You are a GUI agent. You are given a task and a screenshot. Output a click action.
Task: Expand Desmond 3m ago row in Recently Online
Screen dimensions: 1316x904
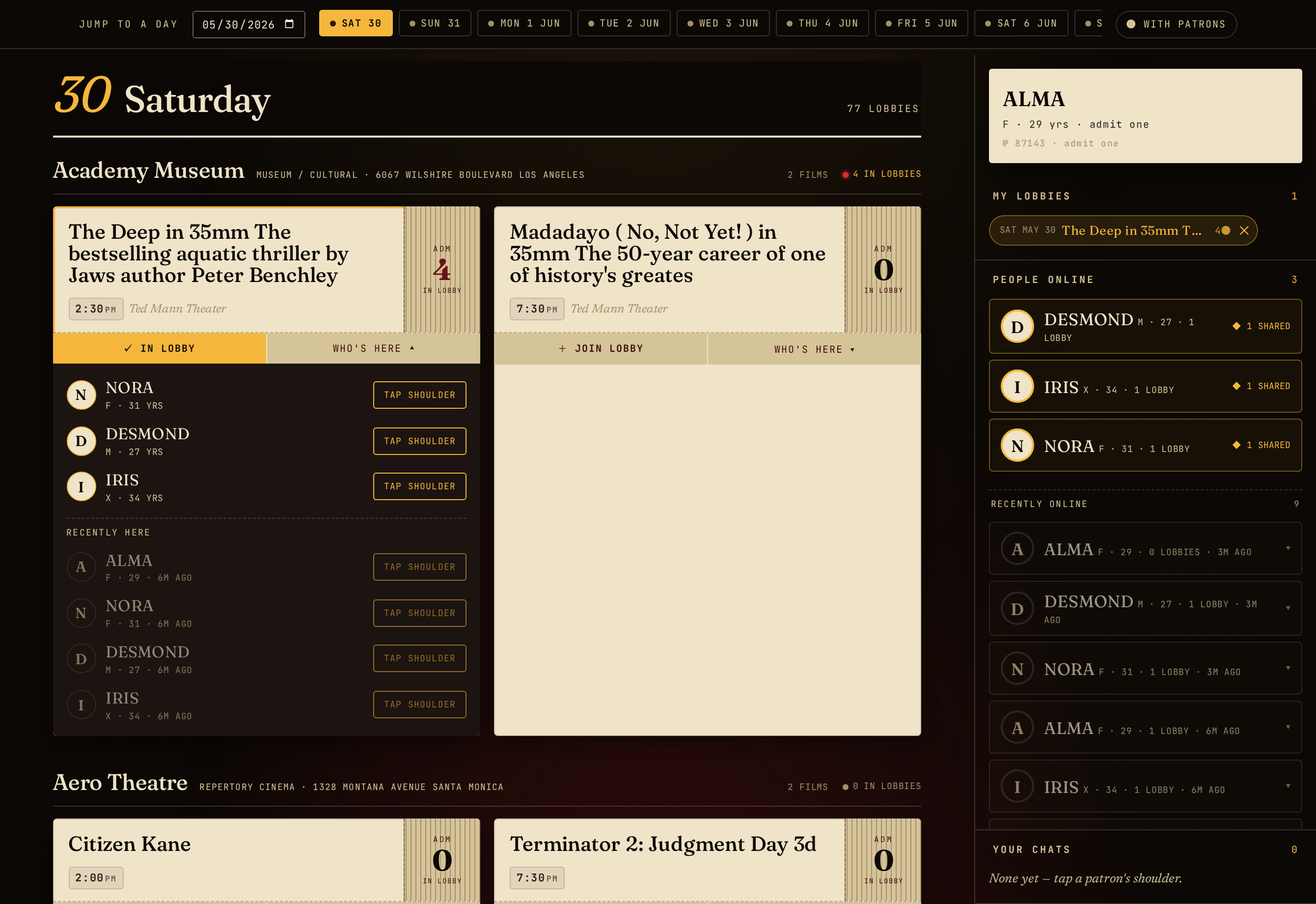[x=1288, y=608]
